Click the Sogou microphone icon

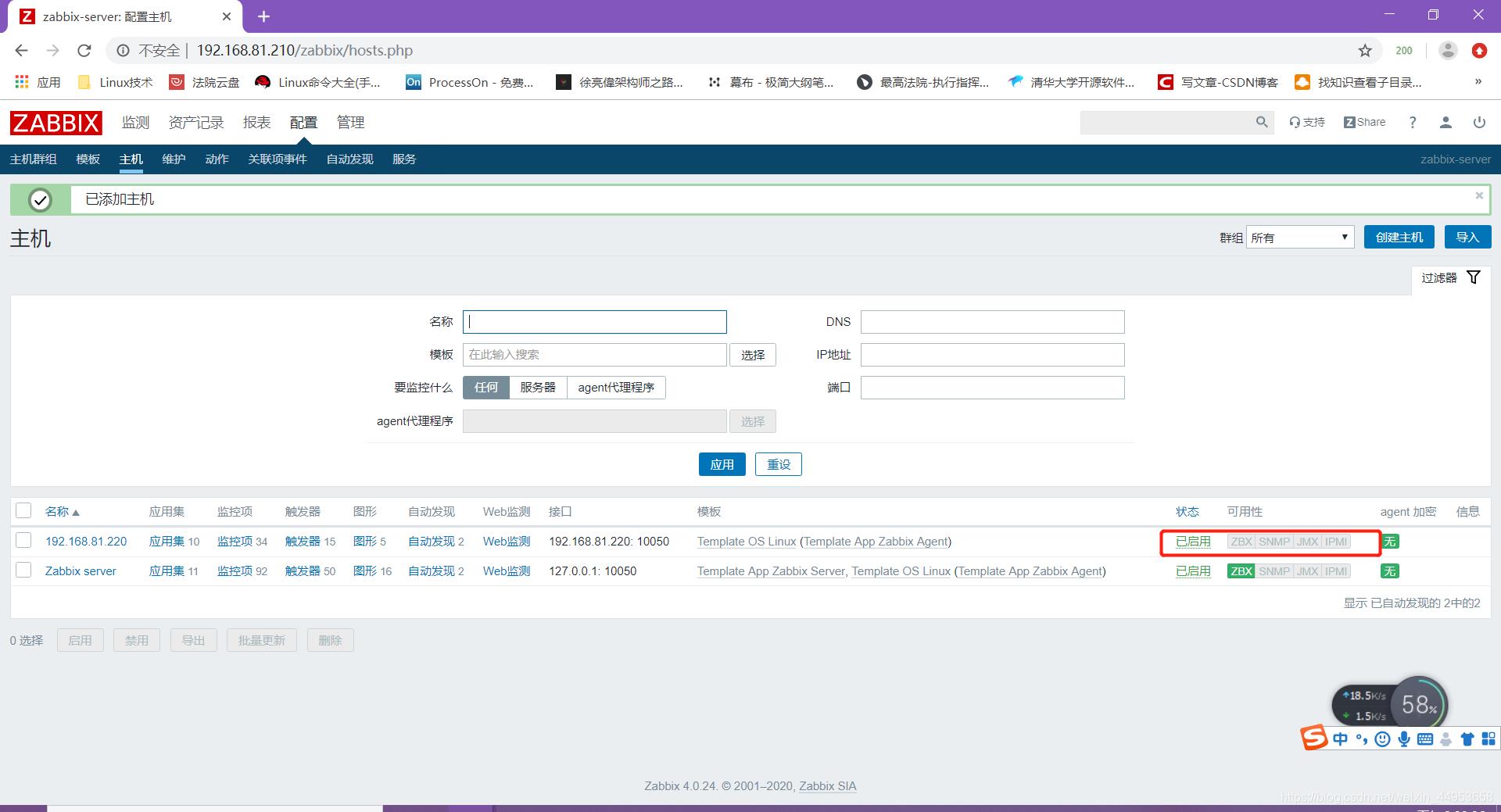[1404, 739]
